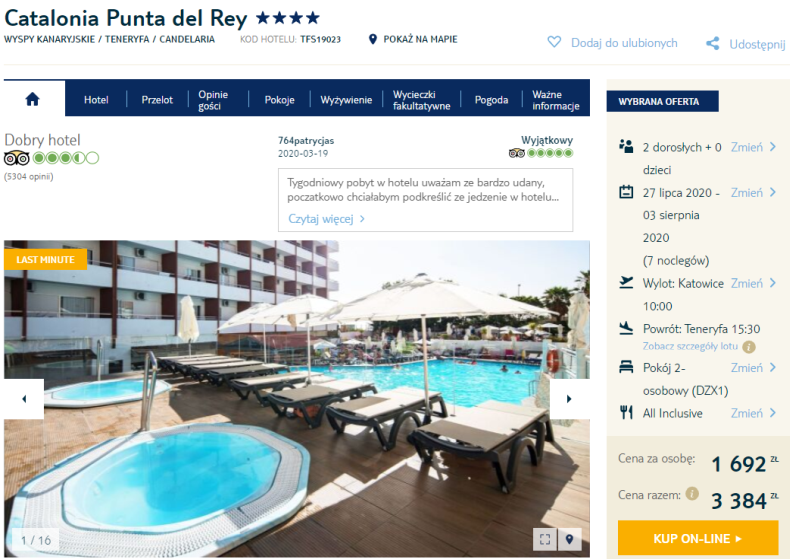The width and height of the screenshot is (790, 559).
Task: Click the KUP ON-LINE button
Action: tap(698, 538)
